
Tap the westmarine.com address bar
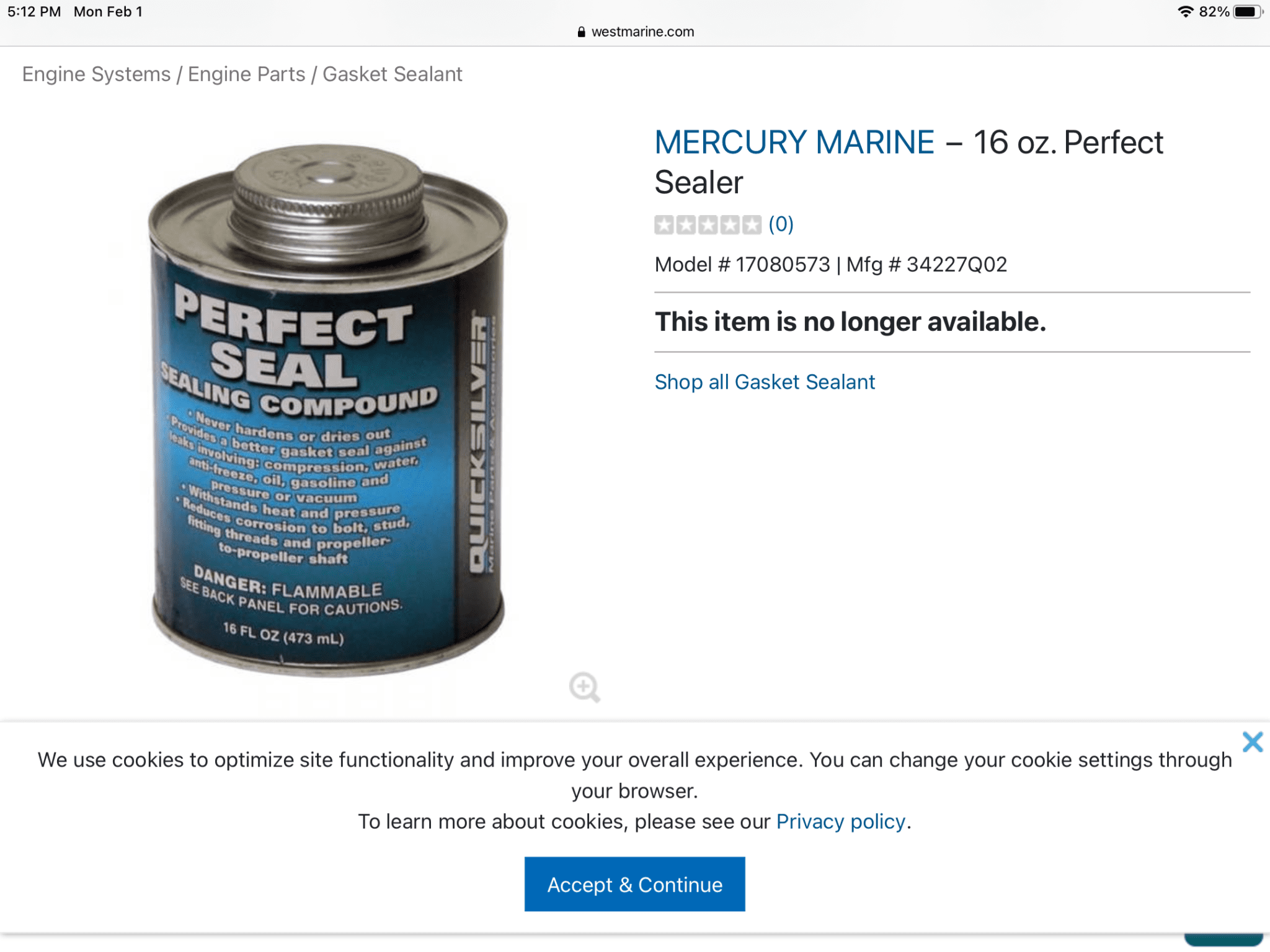pos(635,32)
